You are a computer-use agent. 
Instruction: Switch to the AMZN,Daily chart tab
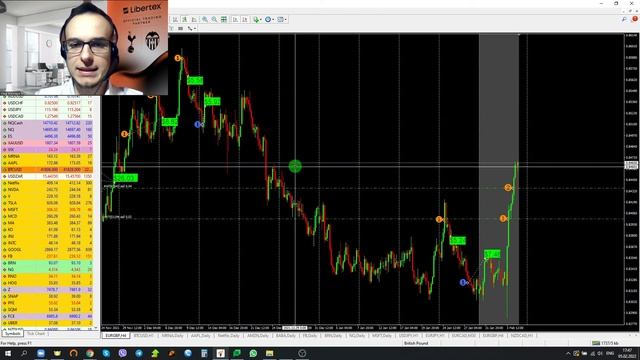coord(258,336)
